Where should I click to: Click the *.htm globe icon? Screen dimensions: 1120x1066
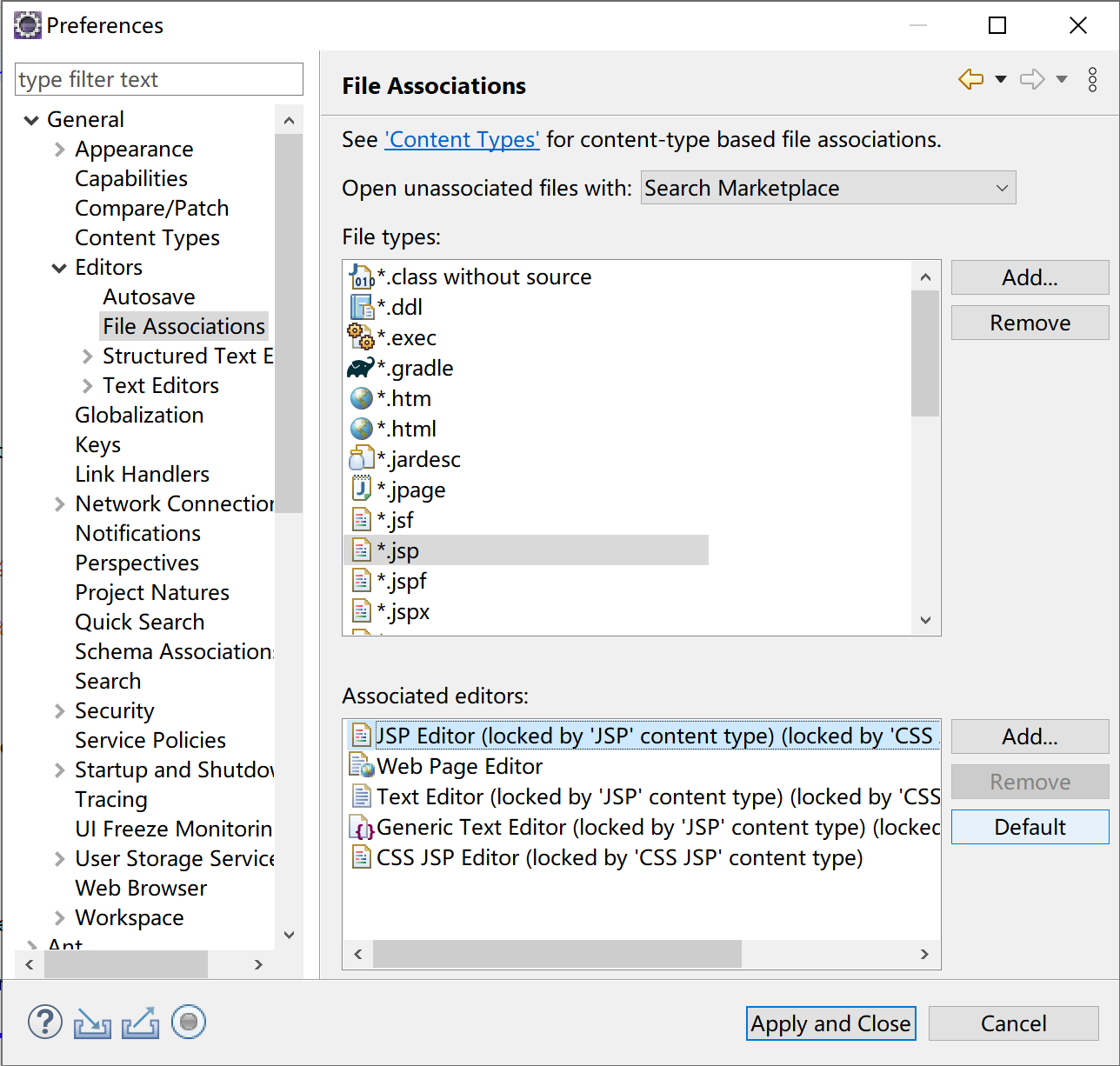point(361,398)
